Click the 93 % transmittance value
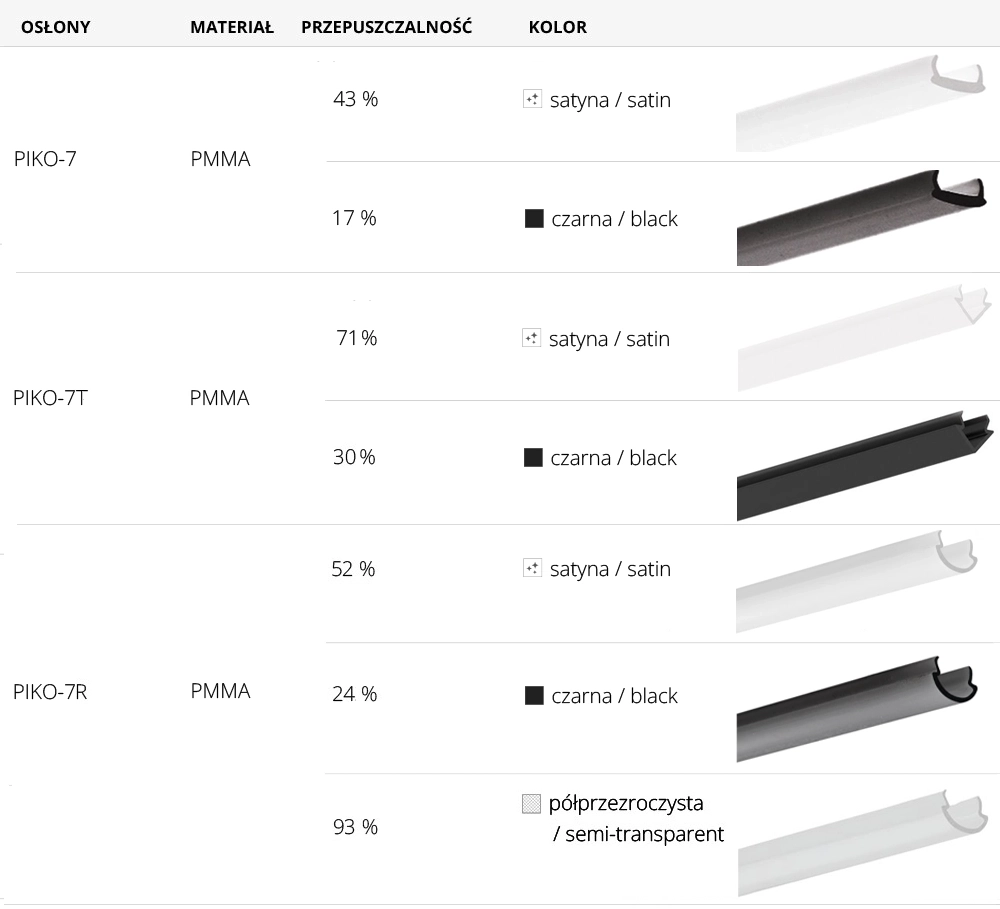1000x909 pixels. [x=355, y=827]
